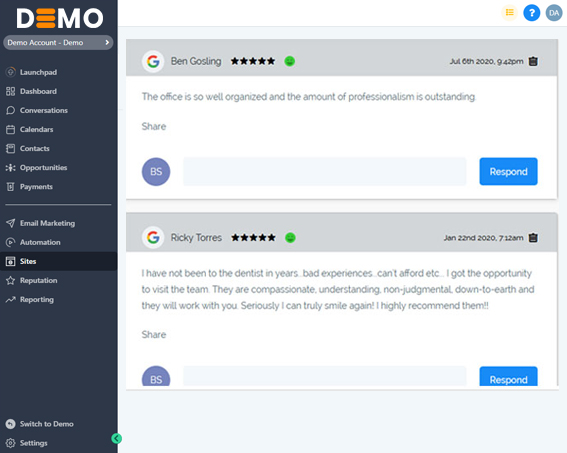Click the five-star rating on Ben Gosling's review
Screen dimensions: 567x453
pyautogui.click(x=253, y=61)
